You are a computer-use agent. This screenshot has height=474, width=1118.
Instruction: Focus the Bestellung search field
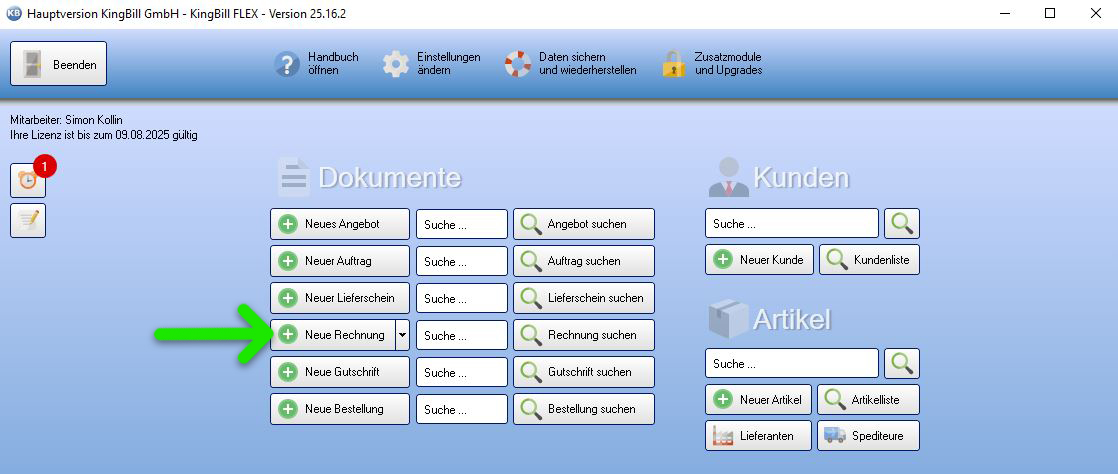(462, 410)
